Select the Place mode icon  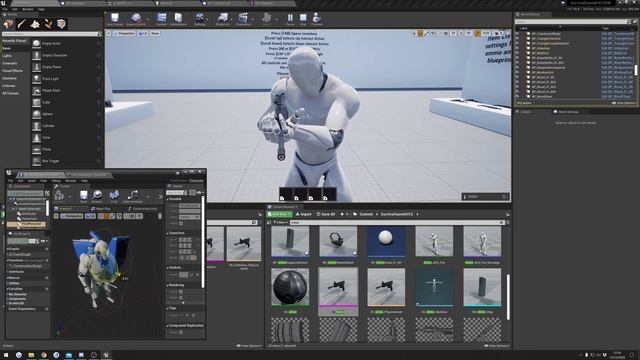point(8,24)
